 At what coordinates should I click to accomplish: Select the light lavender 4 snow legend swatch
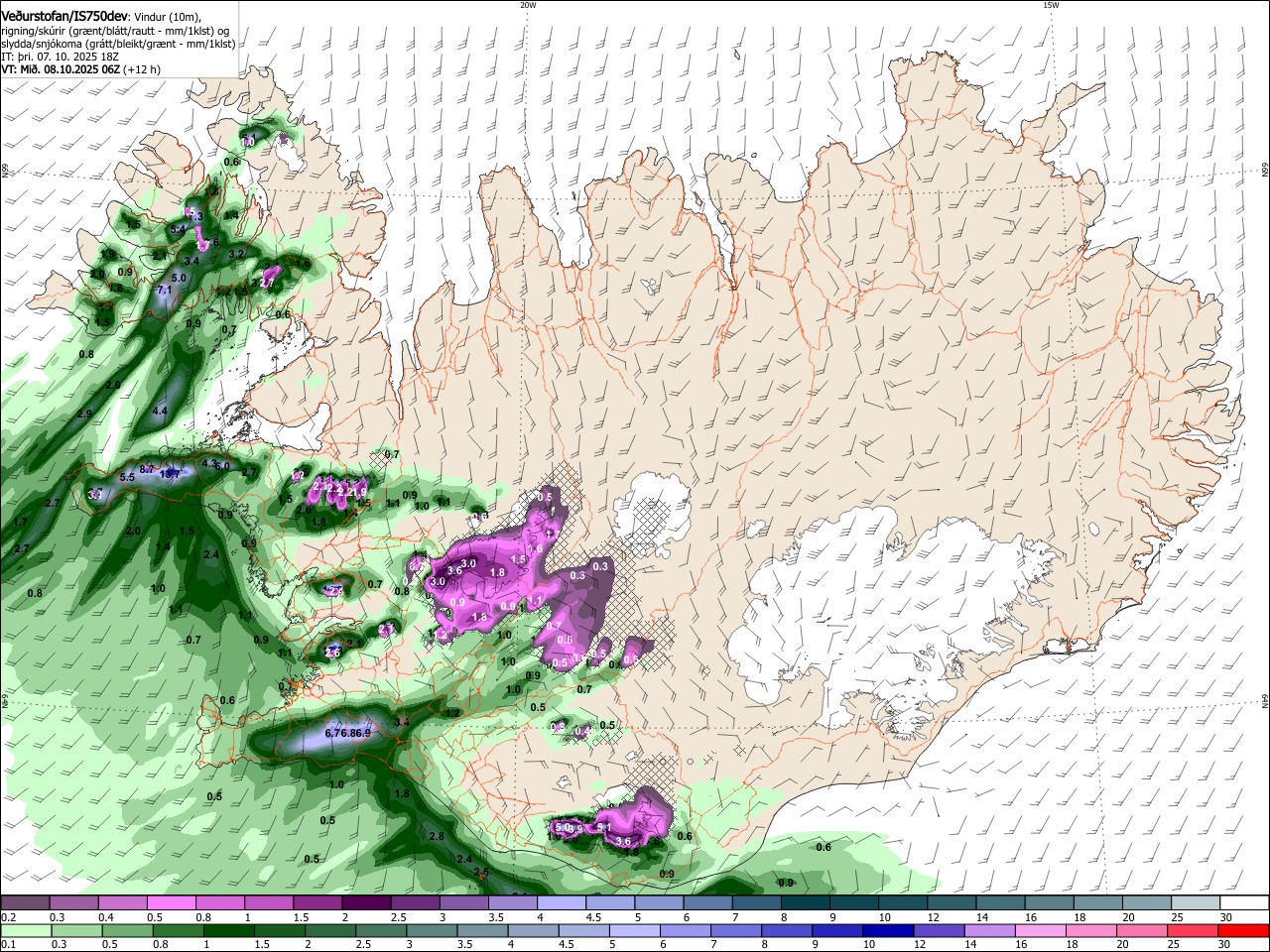561,903
